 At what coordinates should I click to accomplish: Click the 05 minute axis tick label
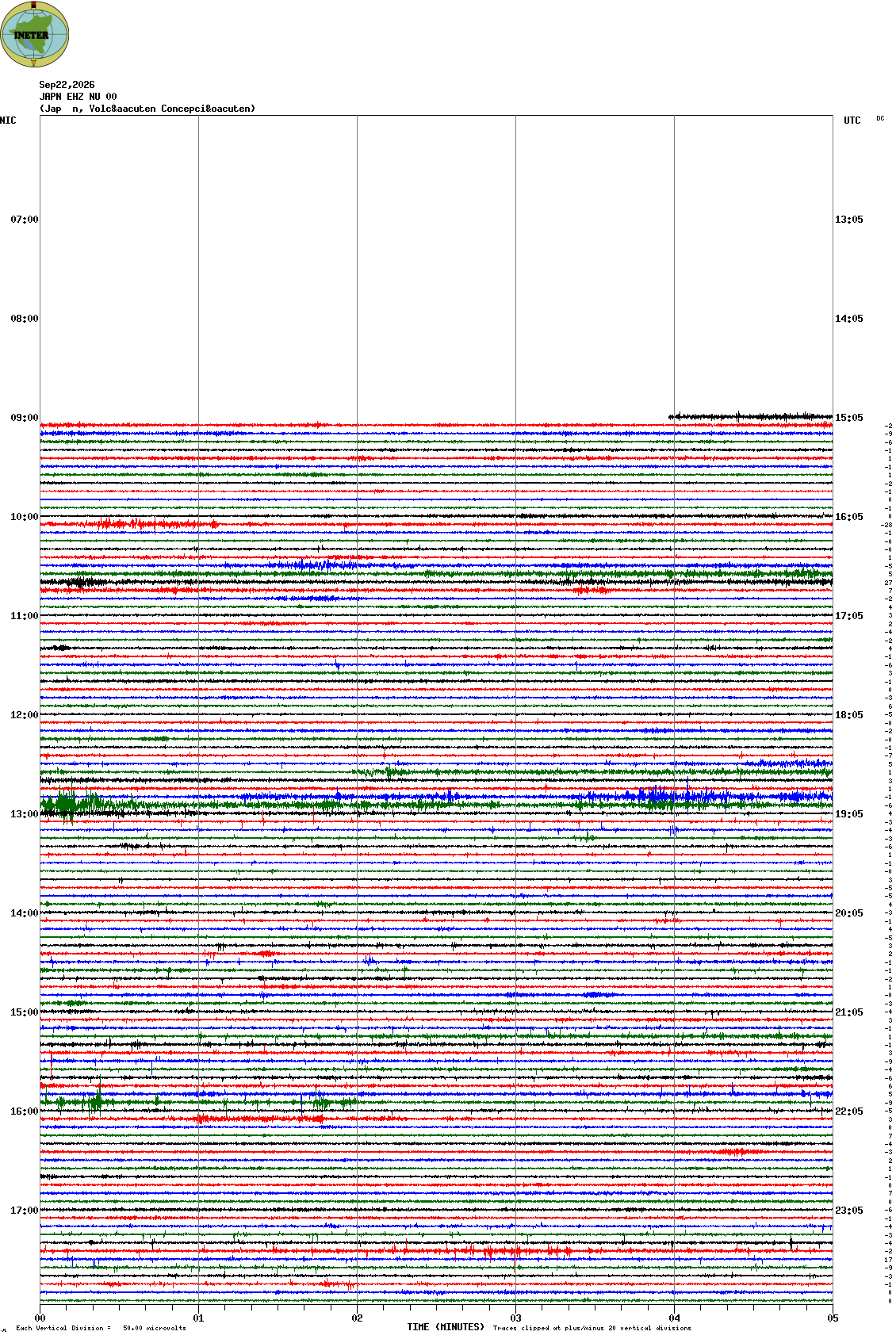pos(833,1318)
